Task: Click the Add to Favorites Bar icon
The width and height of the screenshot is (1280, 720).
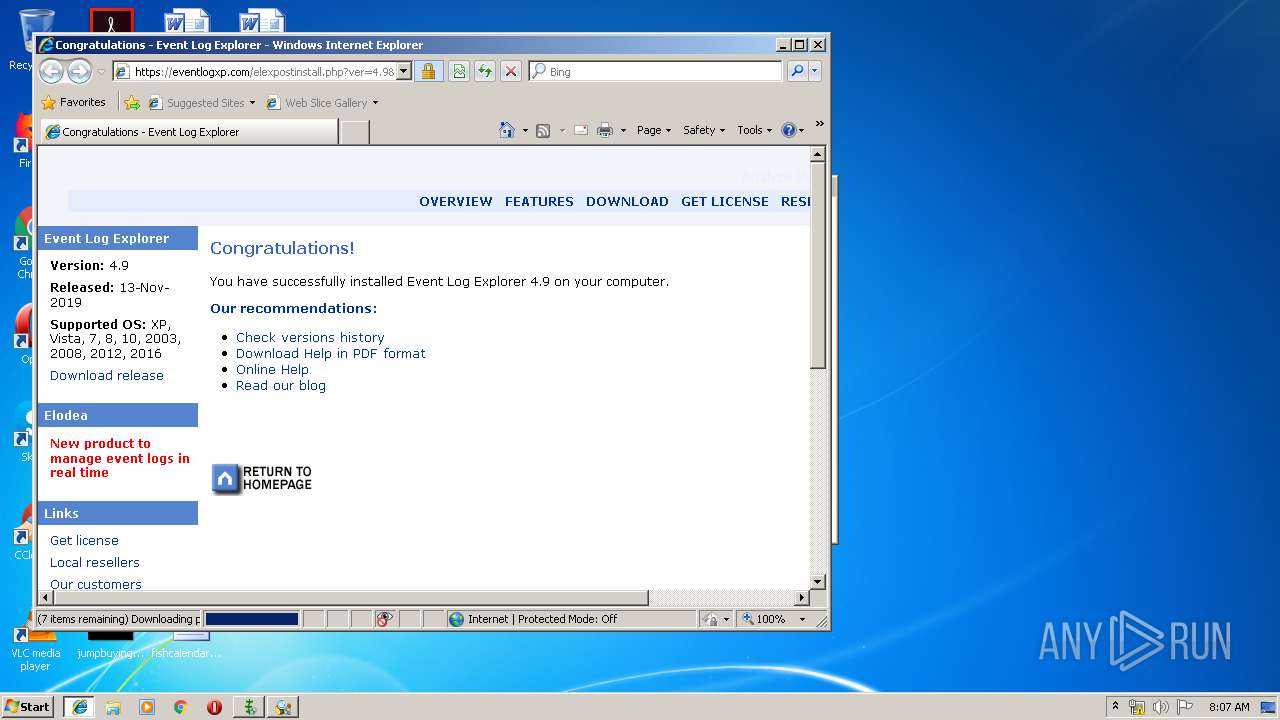Action: click(132, 102)
